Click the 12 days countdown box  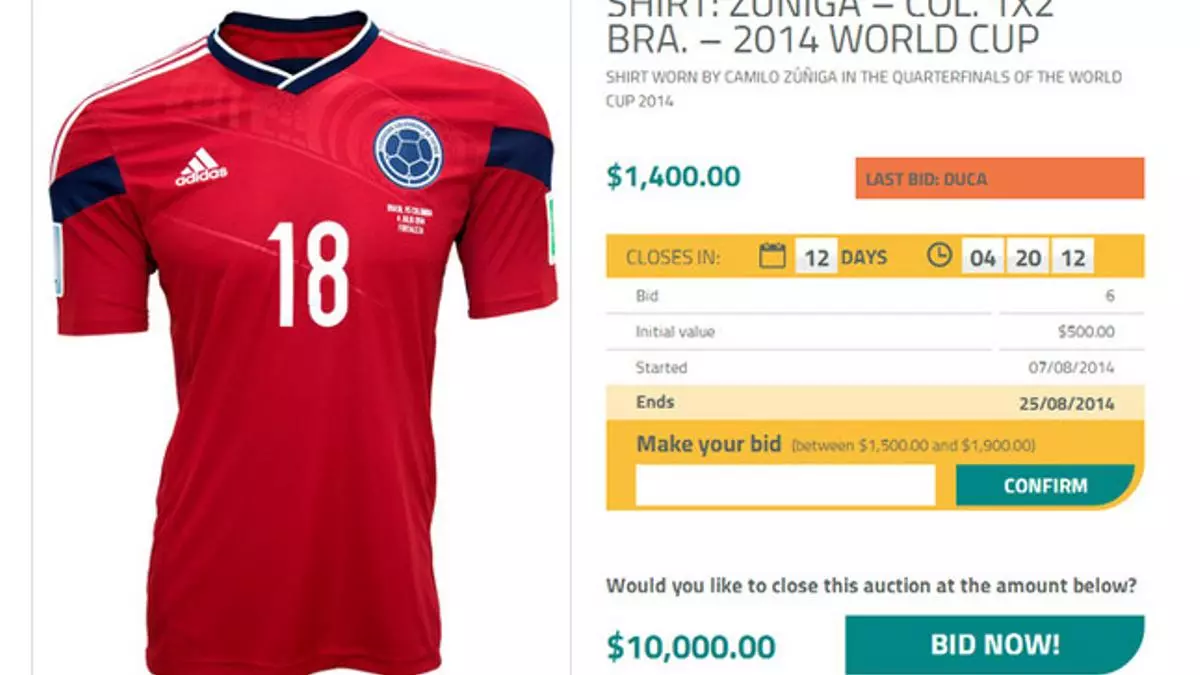point(817,257)
